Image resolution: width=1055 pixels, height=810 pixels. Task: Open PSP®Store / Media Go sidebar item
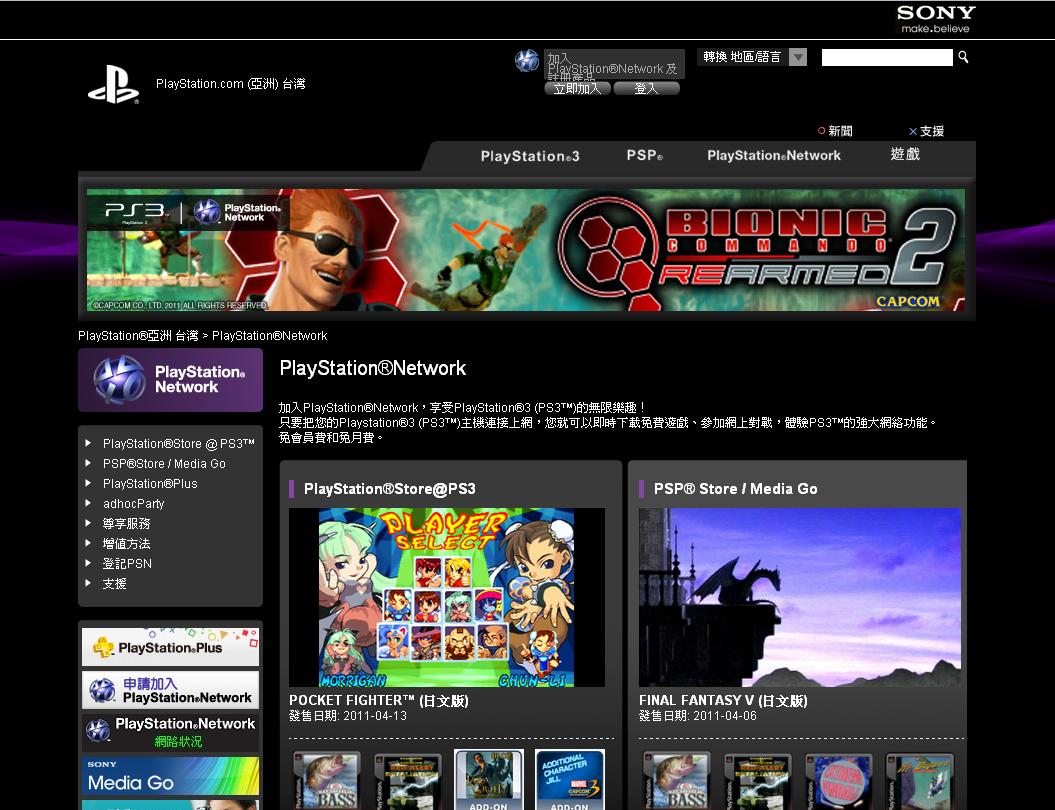click(164, 464)
